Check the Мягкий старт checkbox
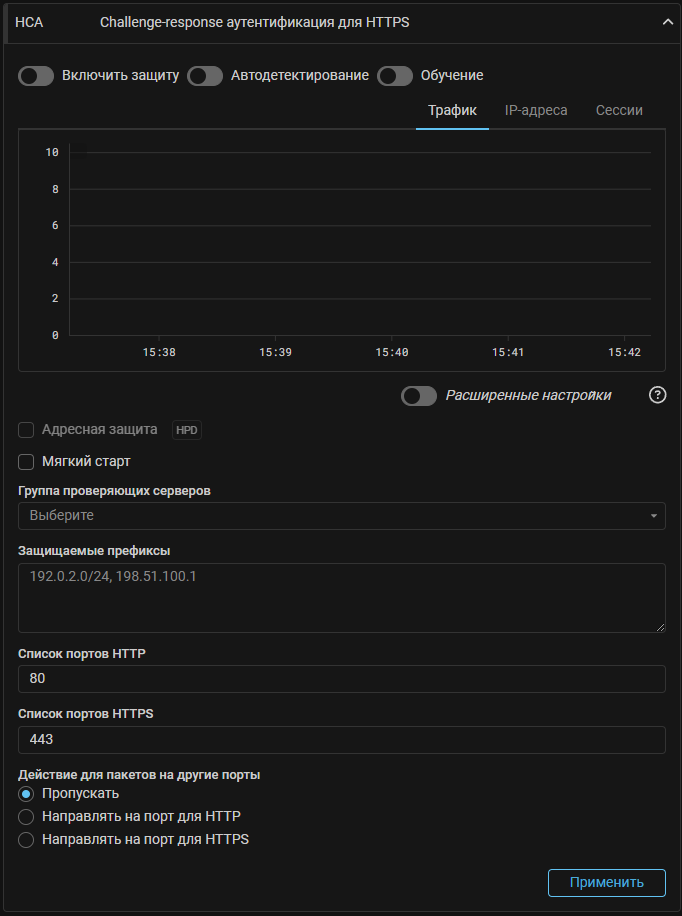Viewport: 682px width, 916px height. tap(27, 462)
